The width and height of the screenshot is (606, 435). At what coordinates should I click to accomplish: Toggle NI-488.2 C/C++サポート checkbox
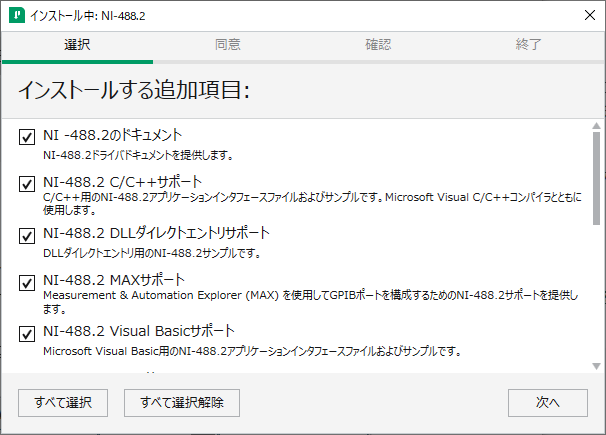click(x=27, y=184)
